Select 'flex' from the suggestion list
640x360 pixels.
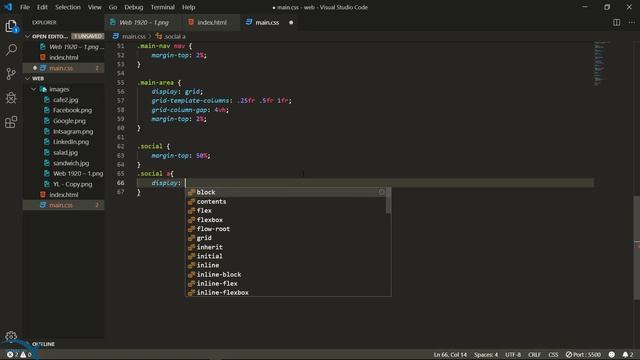[286, 211]
